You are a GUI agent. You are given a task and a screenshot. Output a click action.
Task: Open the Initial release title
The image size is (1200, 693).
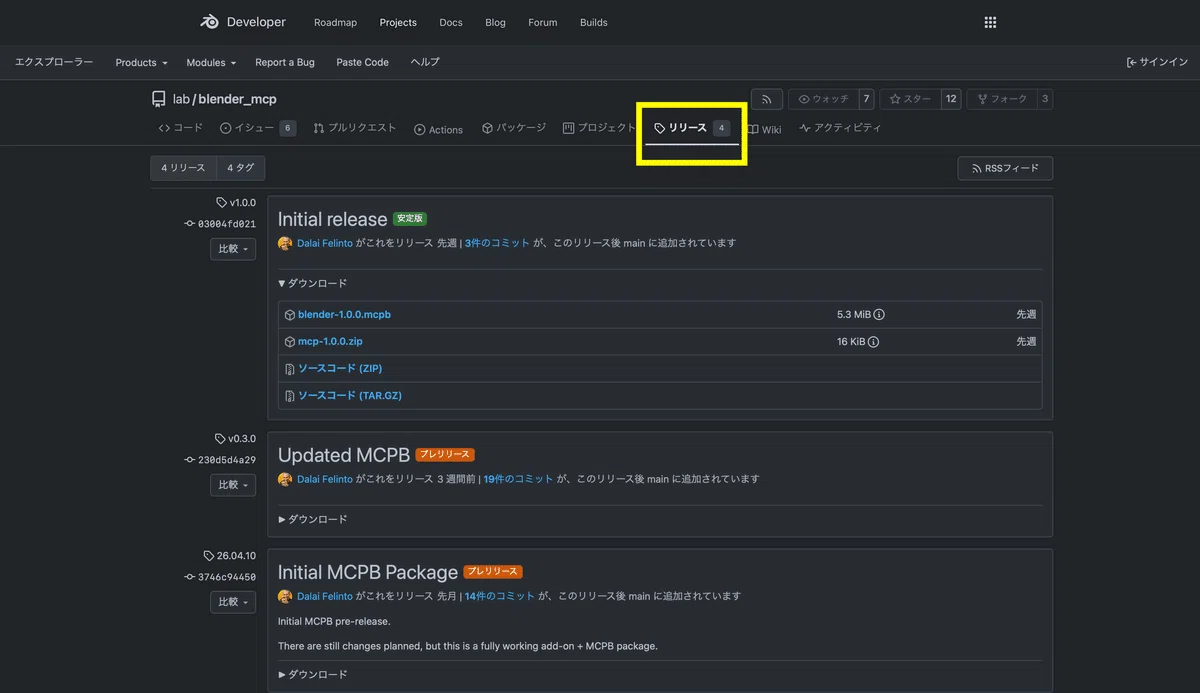[x=332, y=219]
